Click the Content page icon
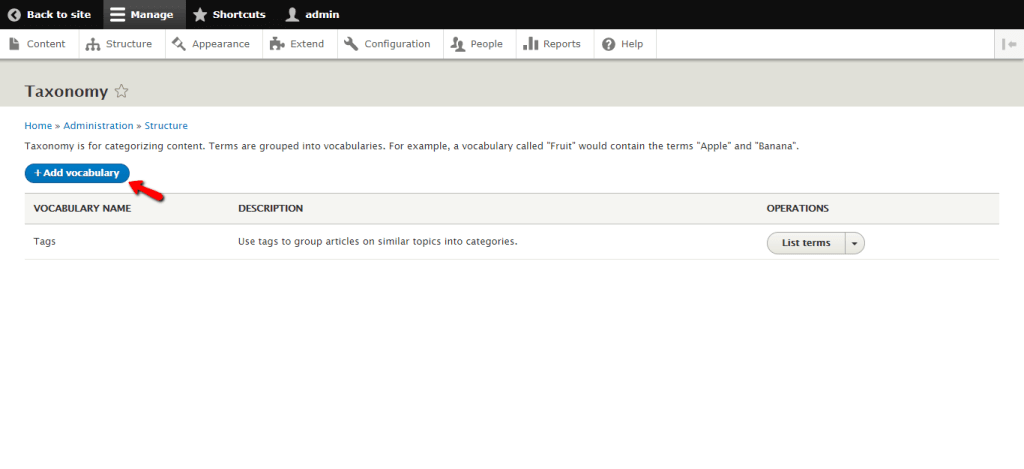 tap(14, 44)
